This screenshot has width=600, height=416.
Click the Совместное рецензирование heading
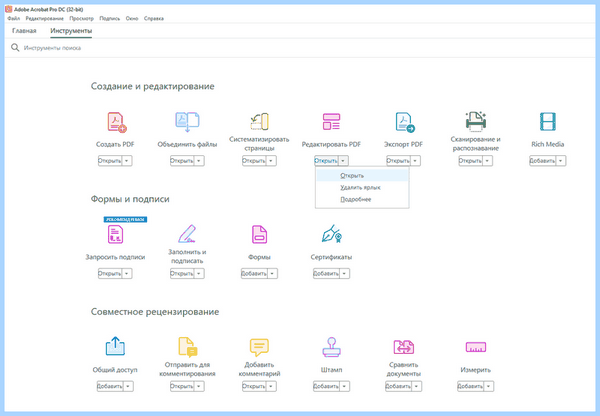155,312
